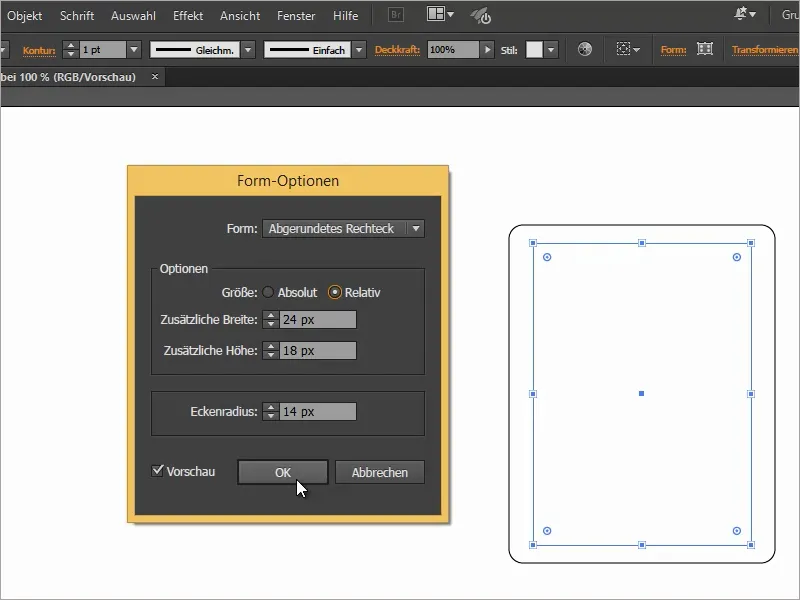Click the Zusätzliche Breite stepper arrows
The height and width of the screenshot is (600, 800).
[271, 319]
